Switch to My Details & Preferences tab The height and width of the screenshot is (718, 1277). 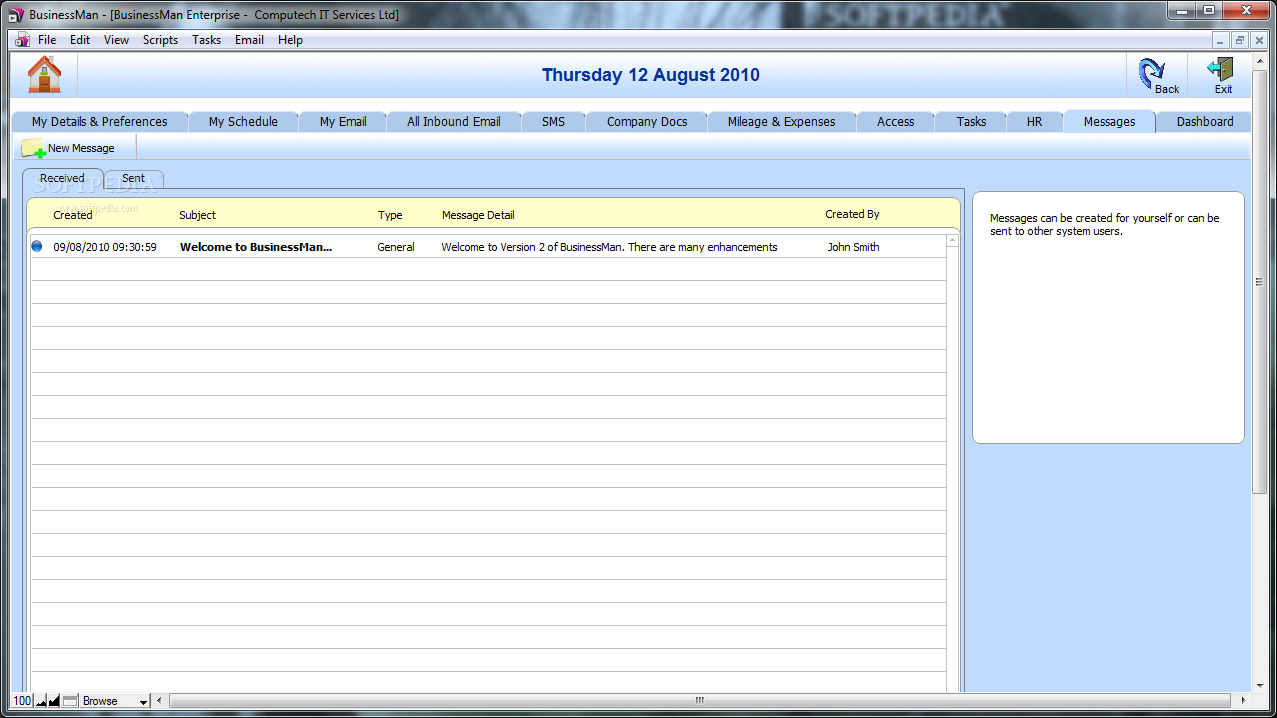[x=100, y=122]
